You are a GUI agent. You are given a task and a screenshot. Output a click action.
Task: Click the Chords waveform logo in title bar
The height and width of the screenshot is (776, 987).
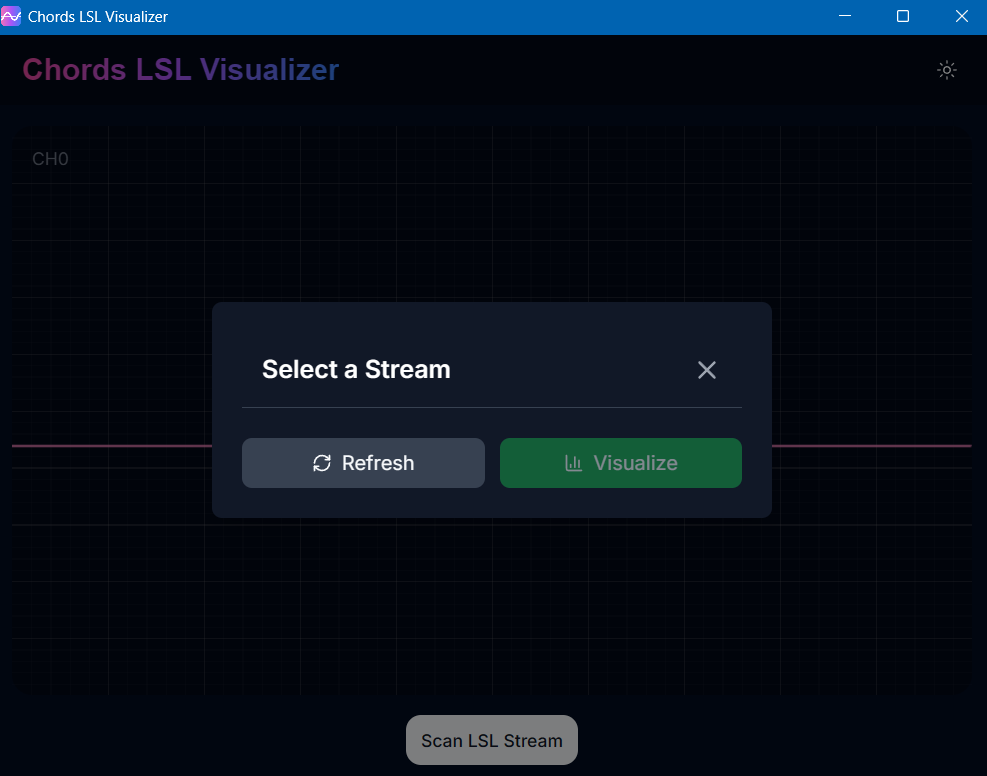(x=11, y=16)
